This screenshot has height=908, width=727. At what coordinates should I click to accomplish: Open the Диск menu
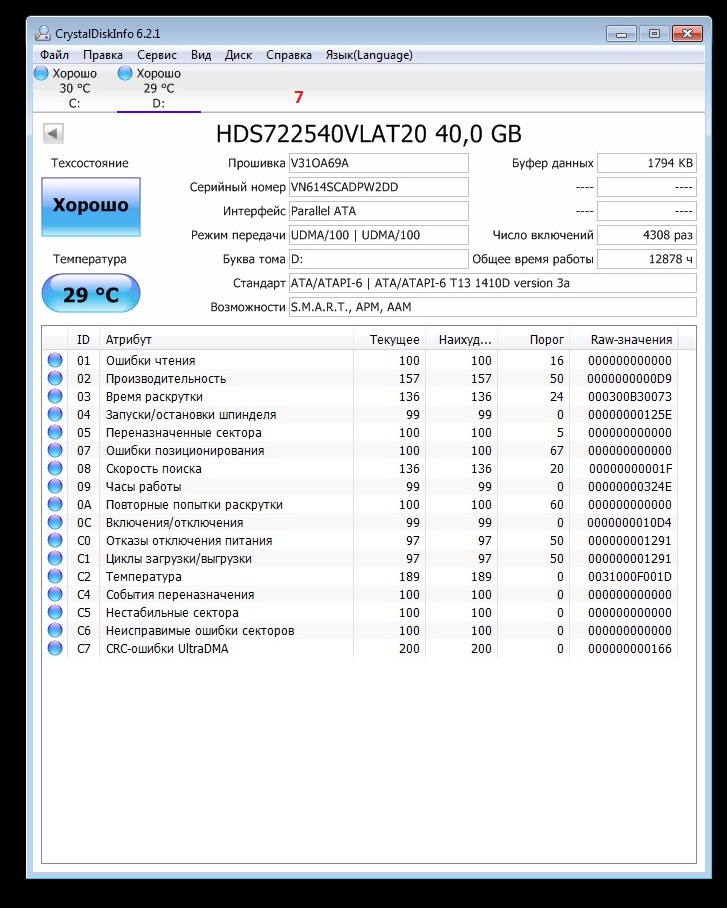[x=238, y=55]
